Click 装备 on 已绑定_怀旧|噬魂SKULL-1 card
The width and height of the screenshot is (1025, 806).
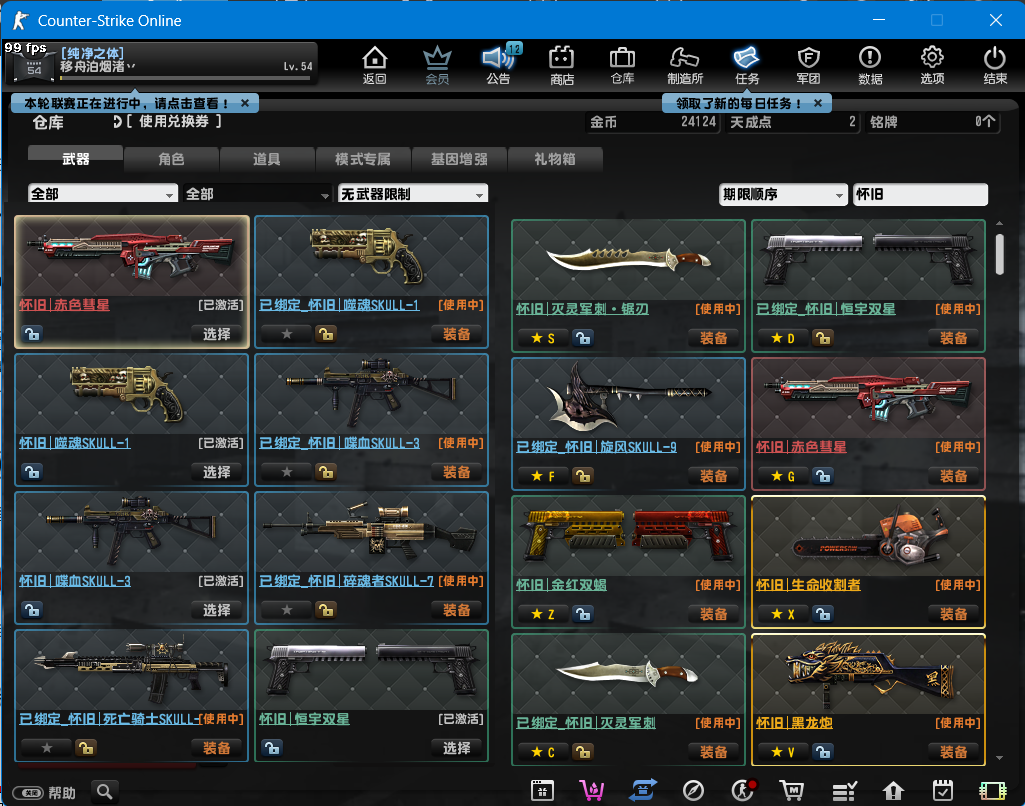click(x=456, y=334)
